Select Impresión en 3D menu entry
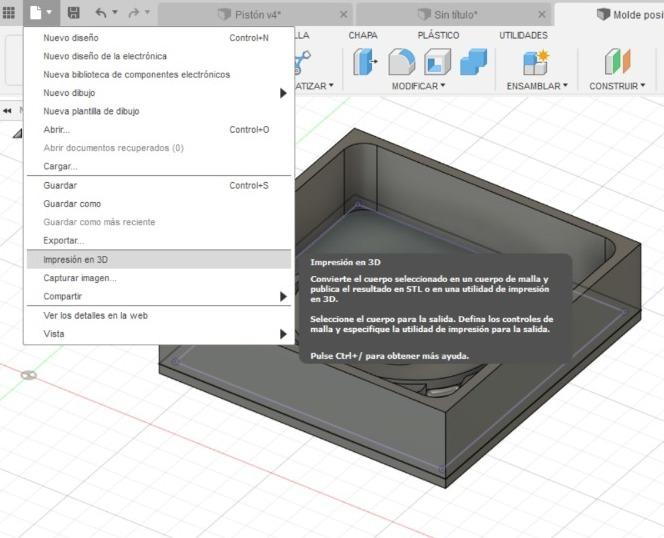The width and height of the screenshot is (664, 538). tap(159, 259)
